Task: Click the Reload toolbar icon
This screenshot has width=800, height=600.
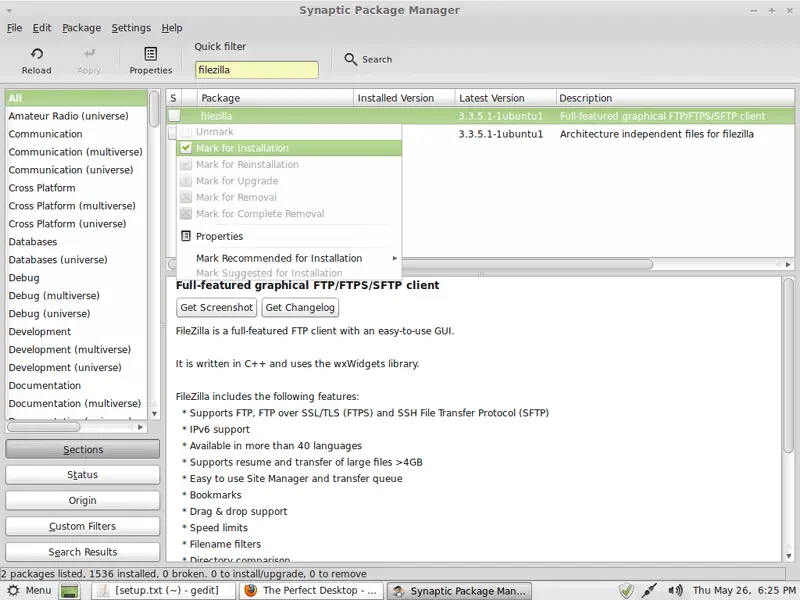Action: coord(37,54)
